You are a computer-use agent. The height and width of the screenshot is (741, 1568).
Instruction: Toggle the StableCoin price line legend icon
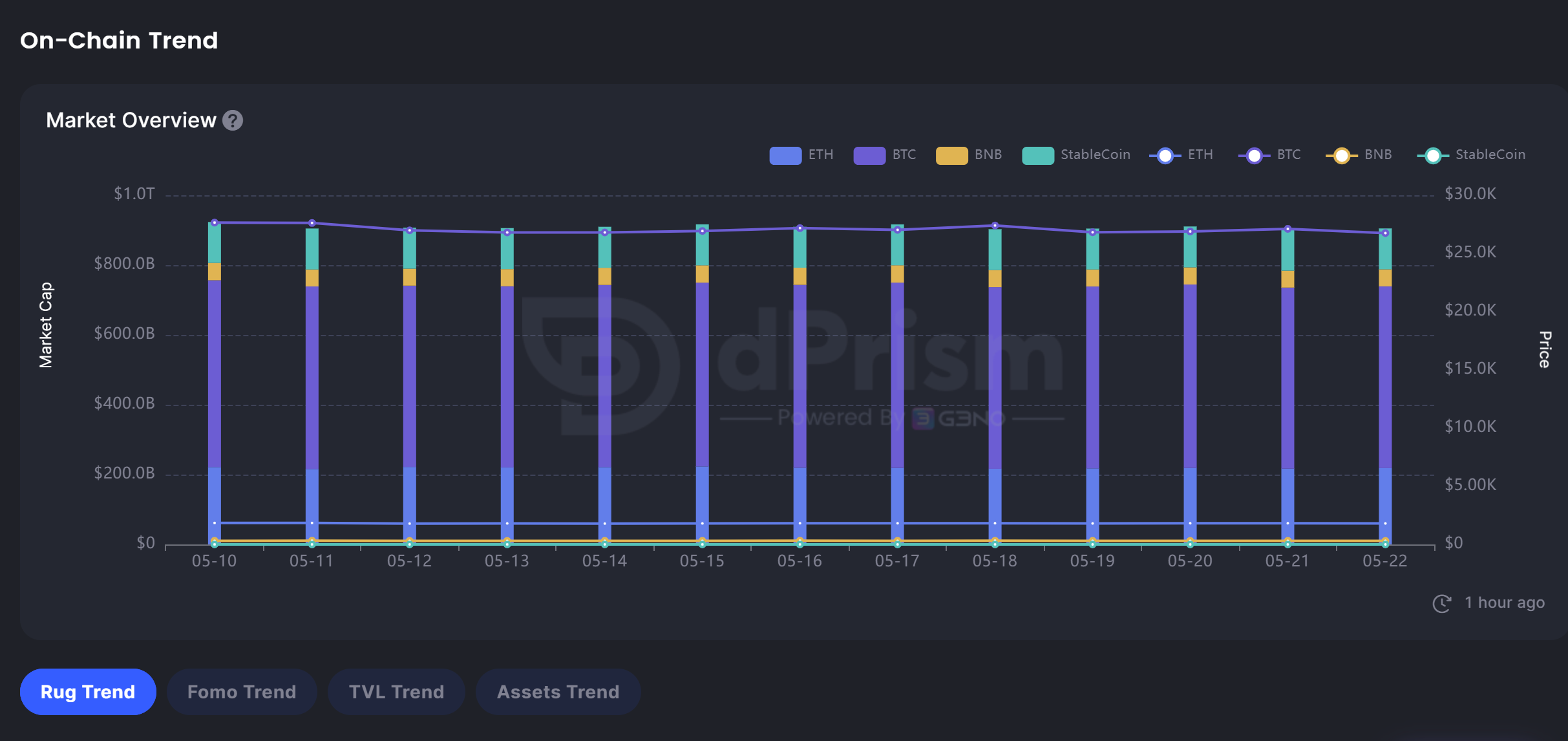pyautogui.click(x=1432, y=155)
